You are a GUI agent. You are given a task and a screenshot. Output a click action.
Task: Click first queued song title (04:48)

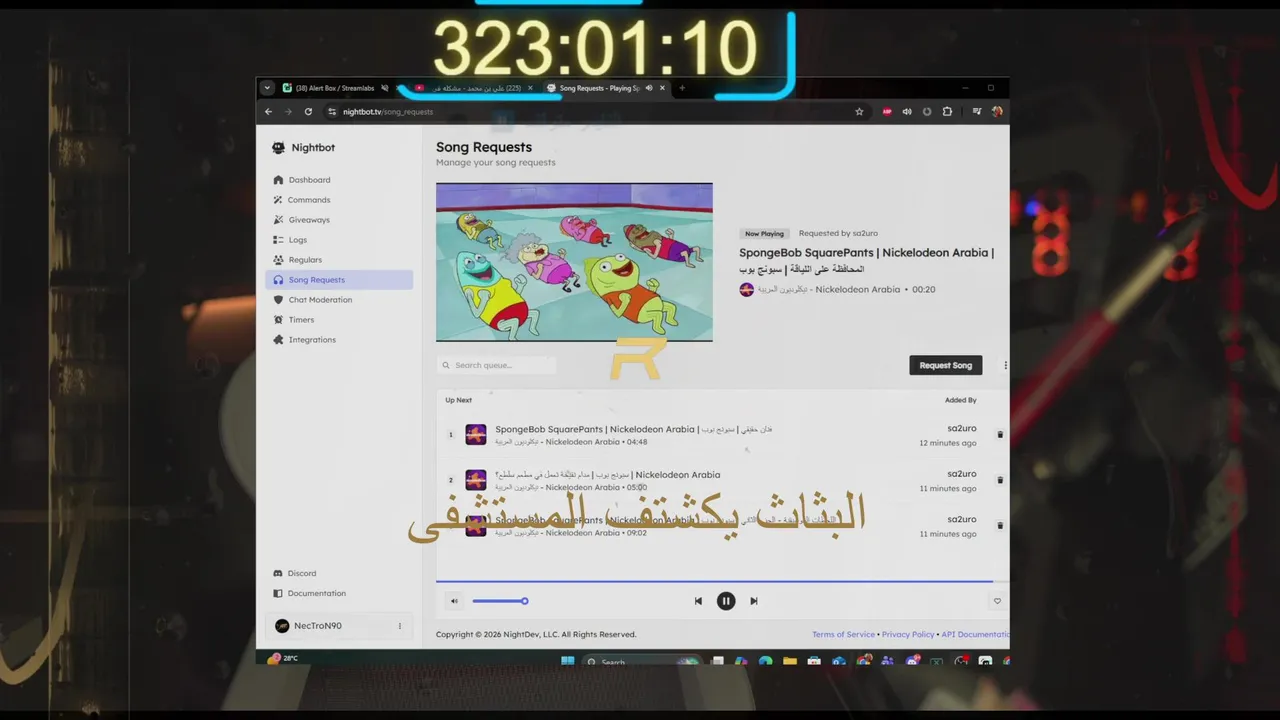click(x=634, y=429)
